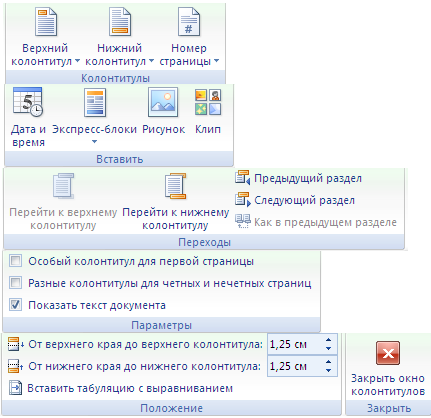The height and width of the screenshot is (418, 431).
Task: Click the Следующий раздел icon
Action: 243,199
